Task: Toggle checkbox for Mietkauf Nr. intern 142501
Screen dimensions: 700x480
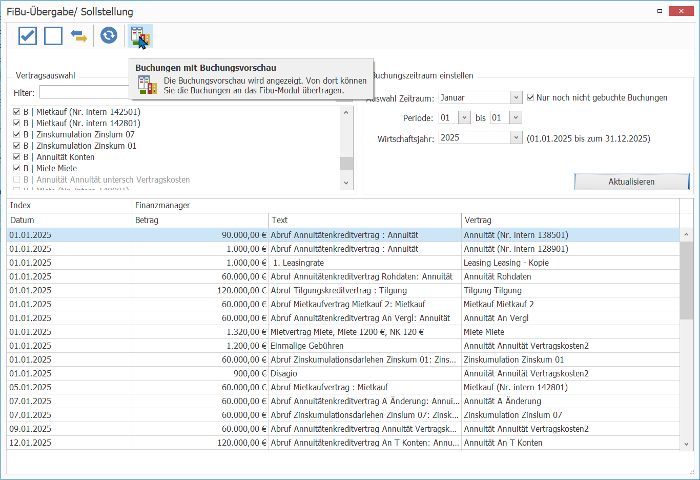Action: [x=17, y=112]
